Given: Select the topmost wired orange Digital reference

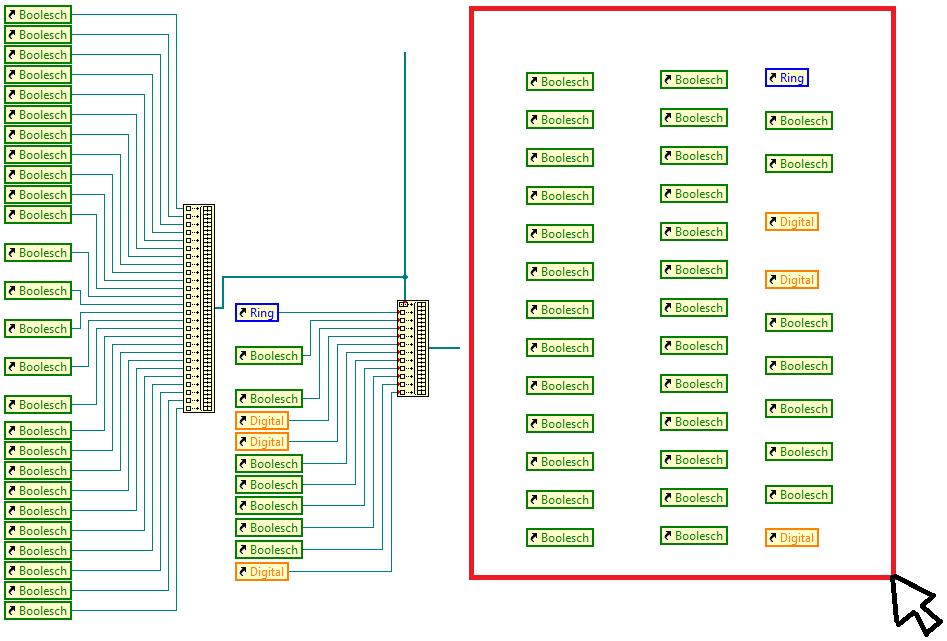Looking at the screenshot, I should point(262,420).
